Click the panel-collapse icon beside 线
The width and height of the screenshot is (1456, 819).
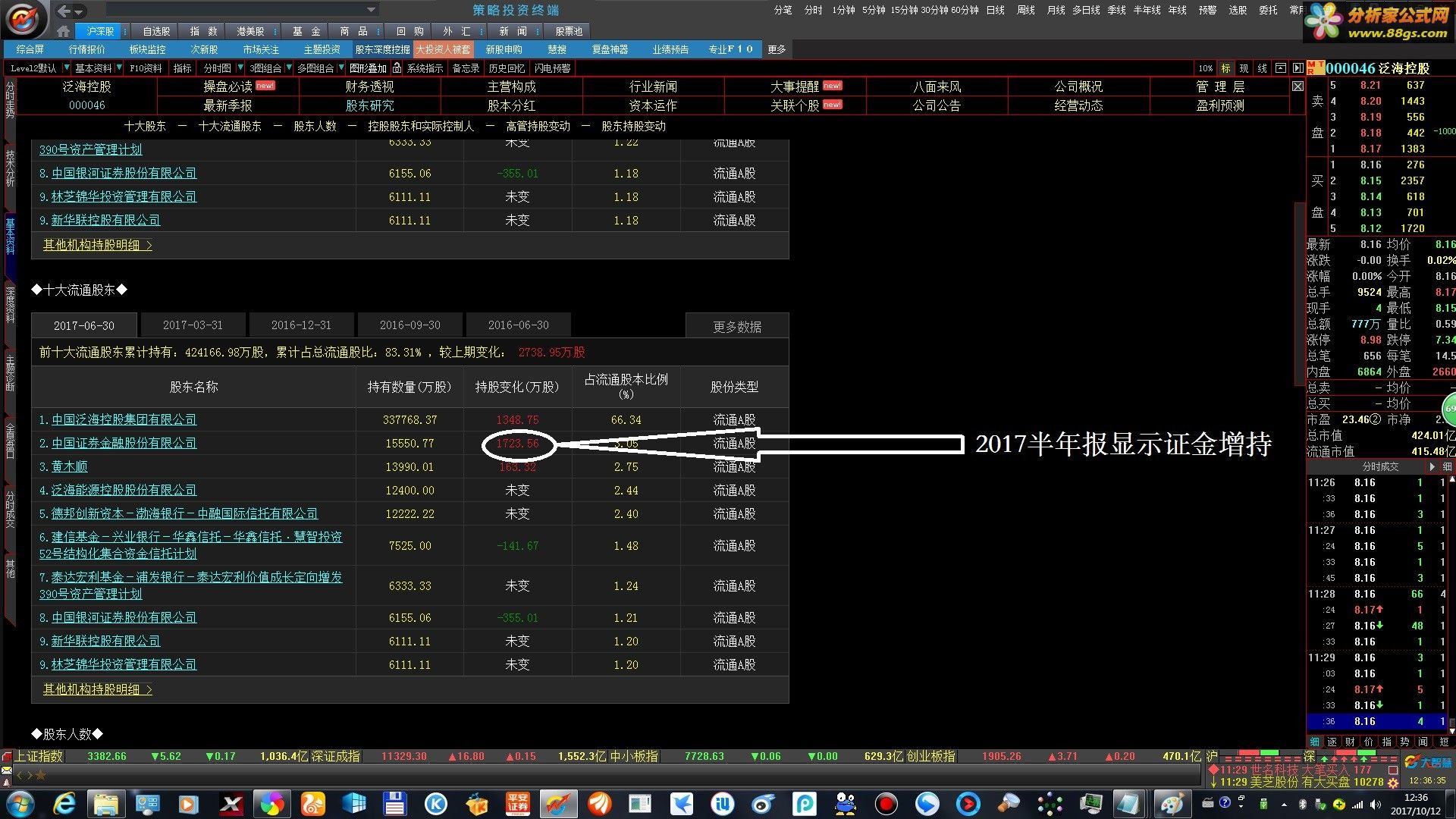coord(1281,68)
